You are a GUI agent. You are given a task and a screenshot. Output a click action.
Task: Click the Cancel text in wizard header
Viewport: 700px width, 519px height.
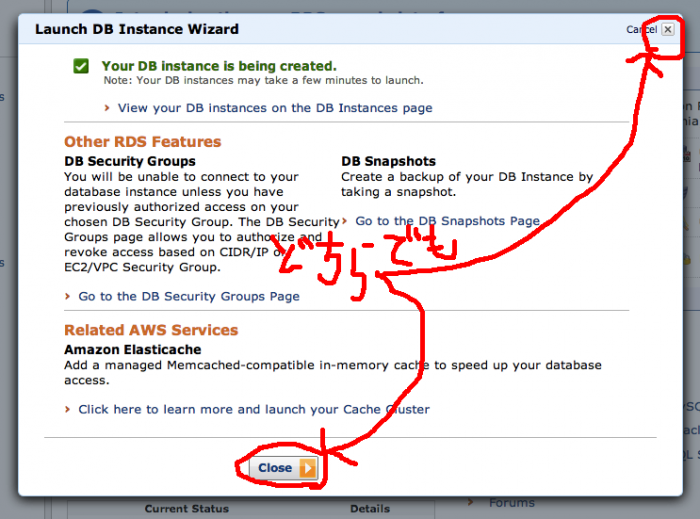[642, 29]
